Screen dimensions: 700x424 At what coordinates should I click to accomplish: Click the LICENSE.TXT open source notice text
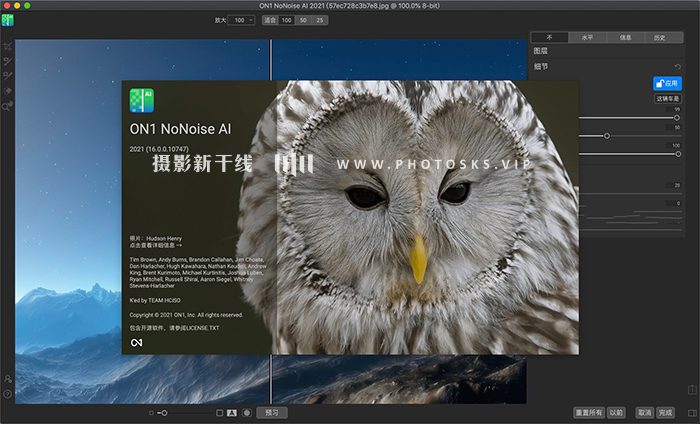tap(175, 328)
